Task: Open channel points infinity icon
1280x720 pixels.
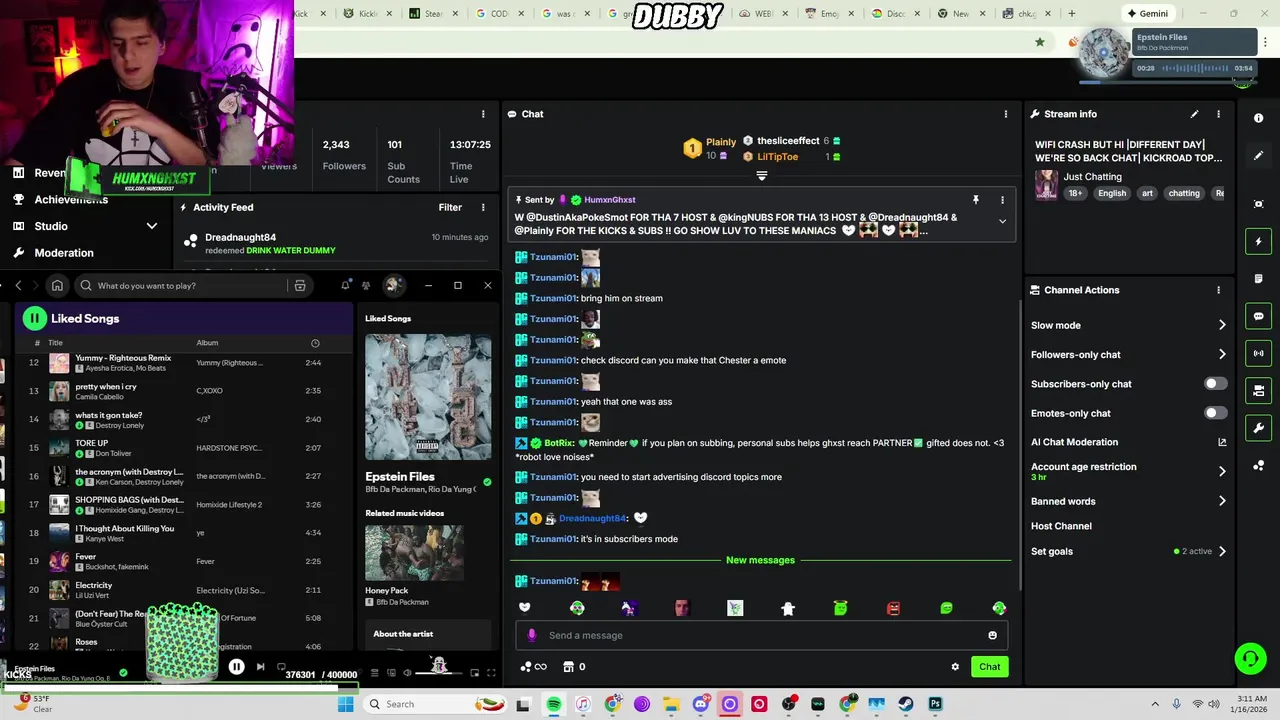Action: pos(534,667)
